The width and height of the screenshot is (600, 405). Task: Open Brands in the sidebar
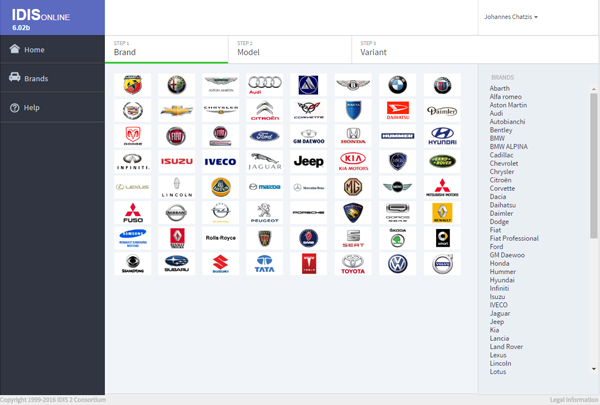coord(52,78)
